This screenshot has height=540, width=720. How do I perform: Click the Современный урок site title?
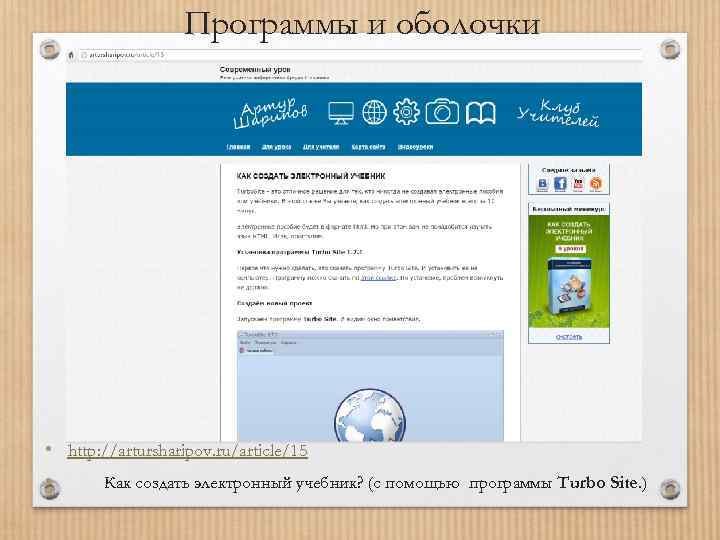pos(255,70)
